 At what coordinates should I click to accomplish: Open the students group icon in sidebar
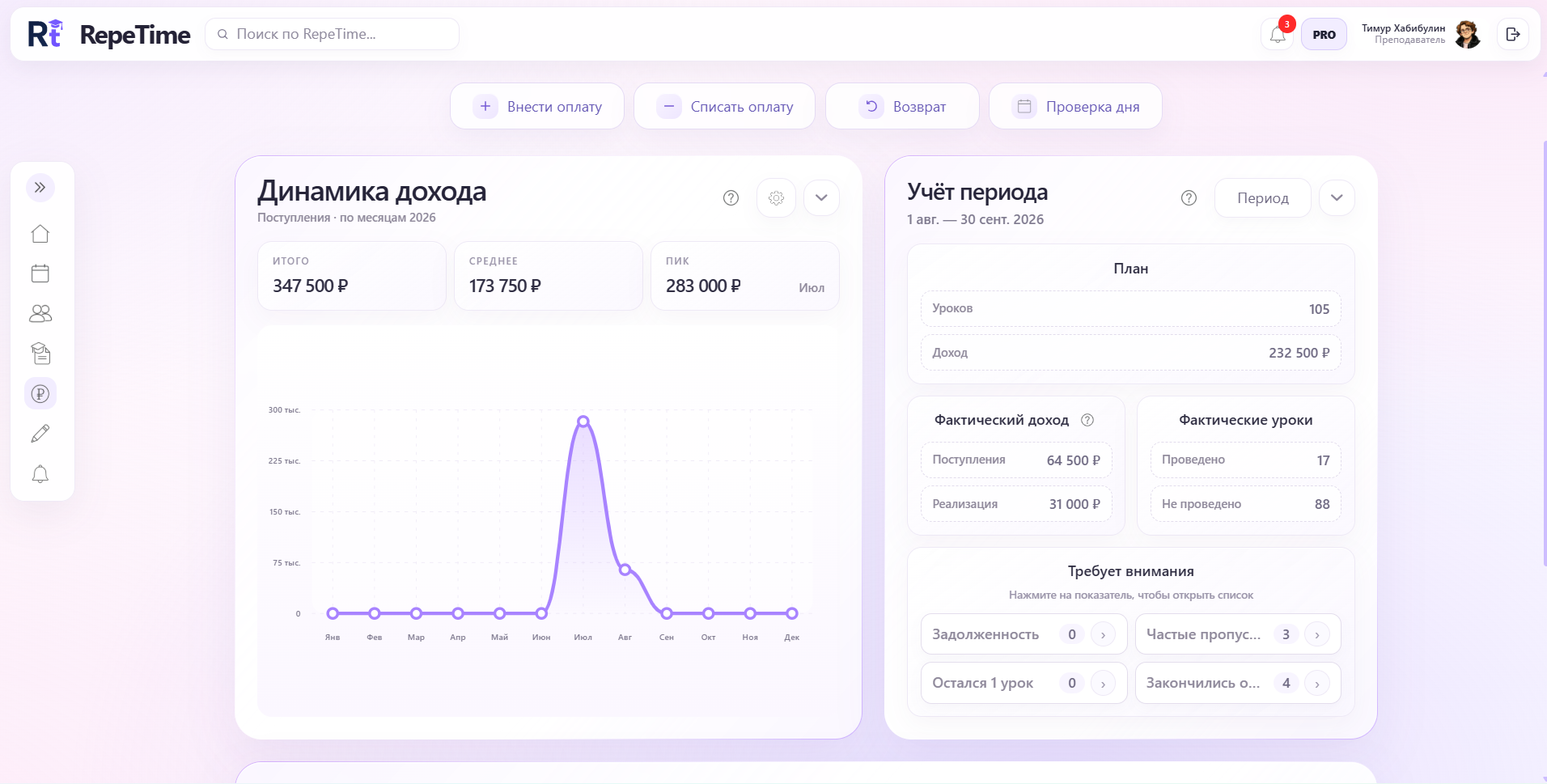click(40, 313)
